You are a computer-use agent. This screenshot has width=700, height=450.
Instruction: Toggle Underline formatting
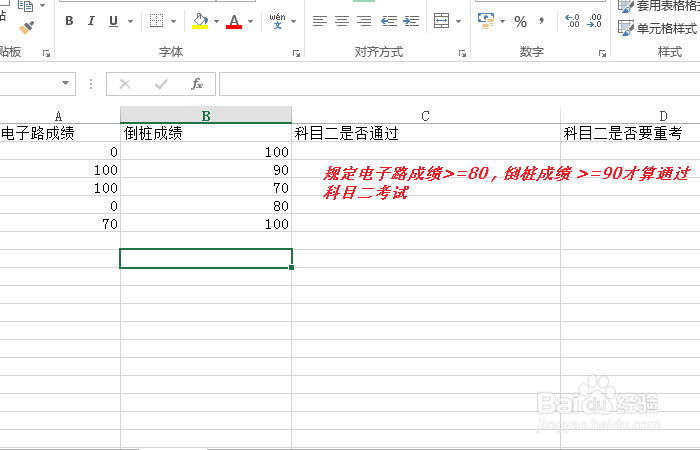pos(113,21)
